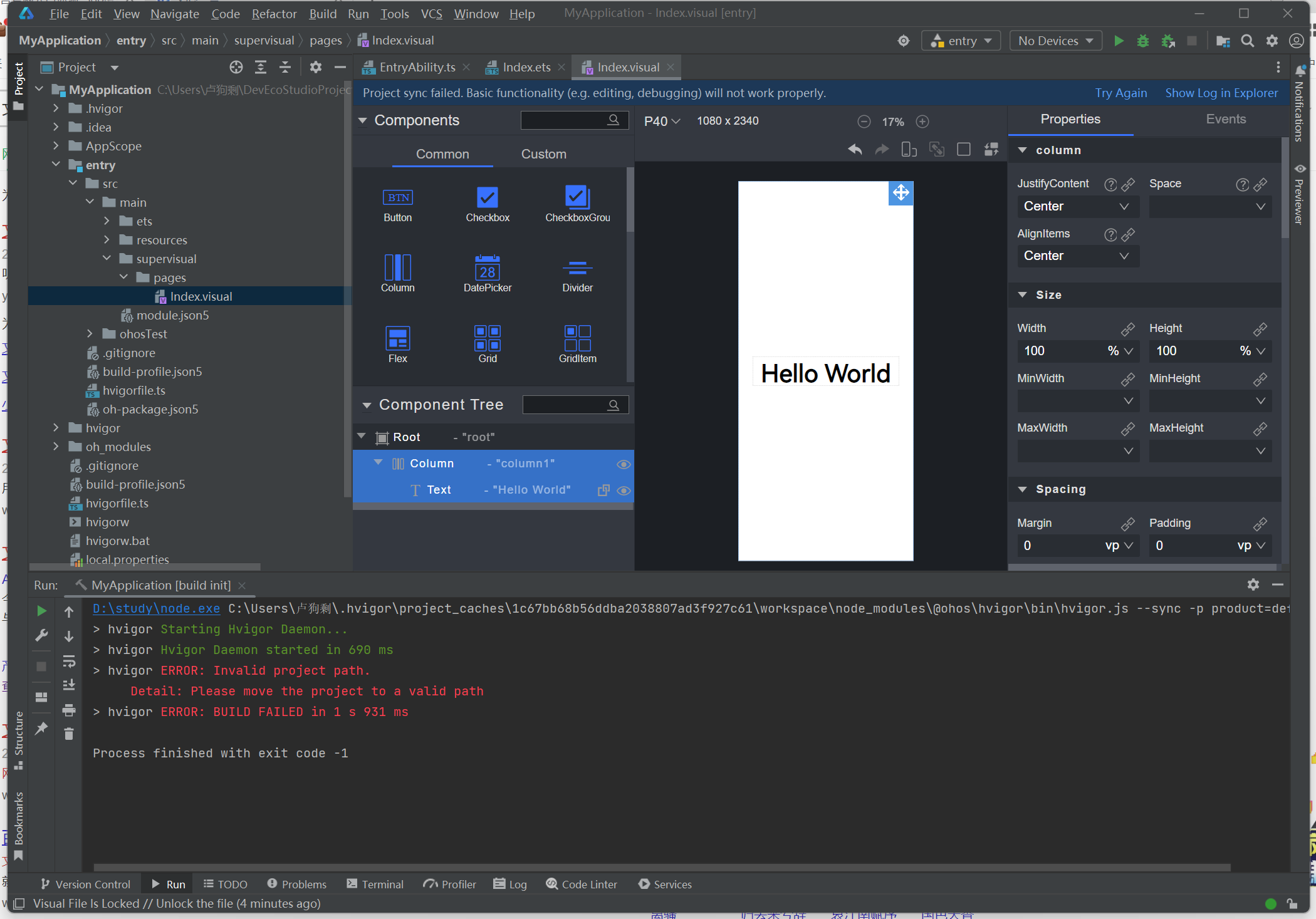Open the Index.ets editor tab
Image resolution: width=1316 pixels, height=919 pixels.
(526, 67)
